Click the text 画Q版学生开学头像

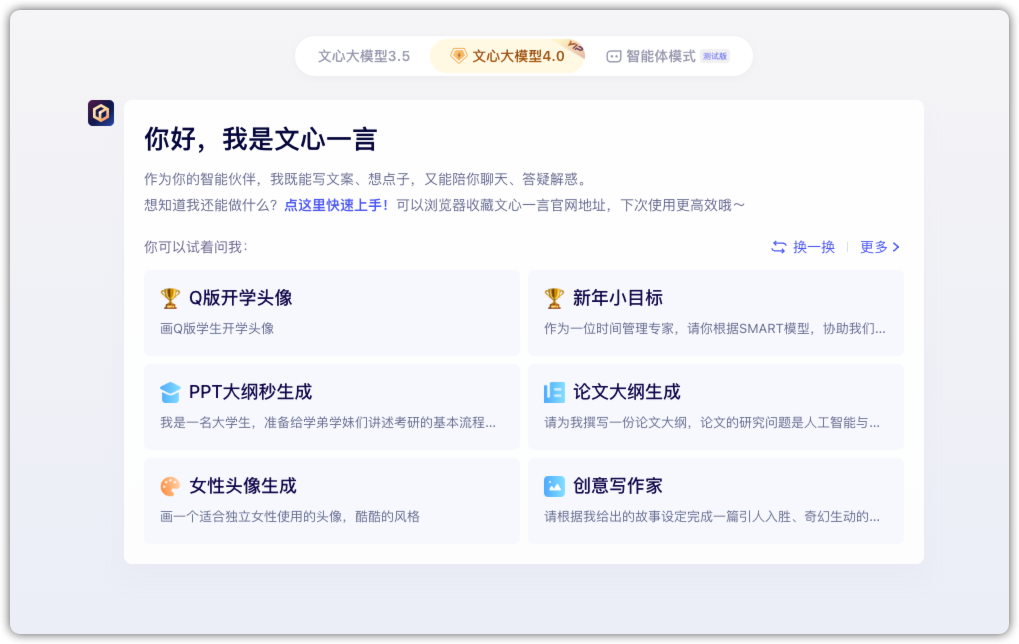coord(217,329)
